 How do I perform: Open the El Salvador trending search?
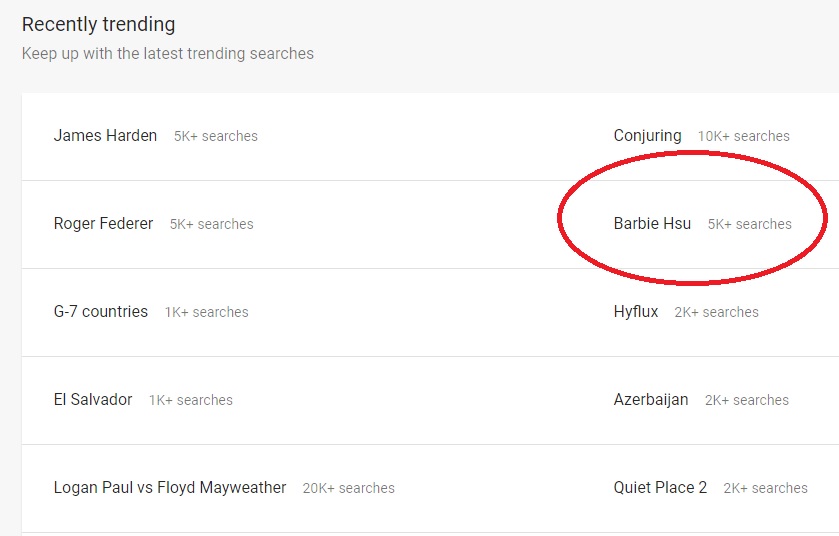93,399
